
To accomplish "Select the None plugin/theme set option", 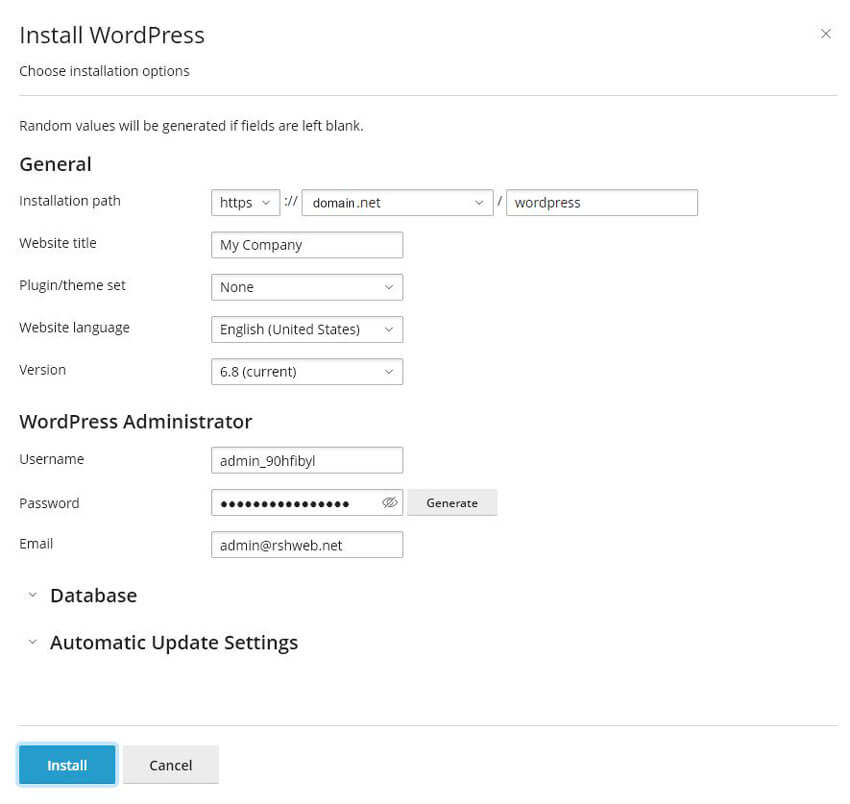I will coord(306,287).
